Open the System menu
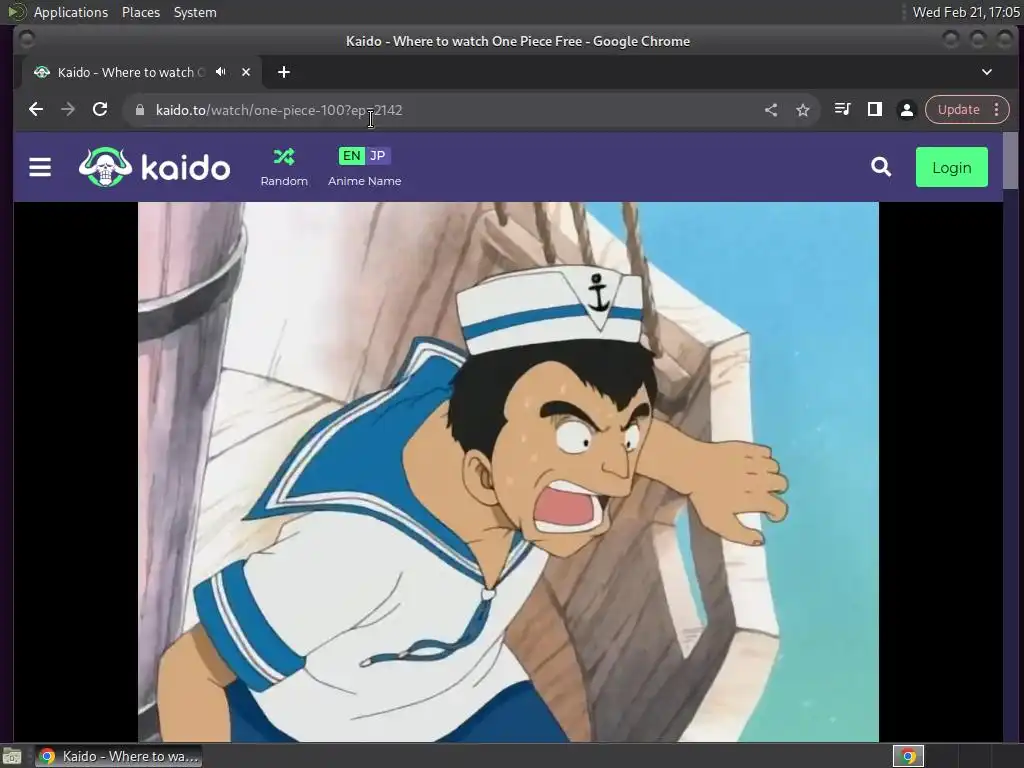This screenshot has width=1024, height=768. tap(195, 12)
